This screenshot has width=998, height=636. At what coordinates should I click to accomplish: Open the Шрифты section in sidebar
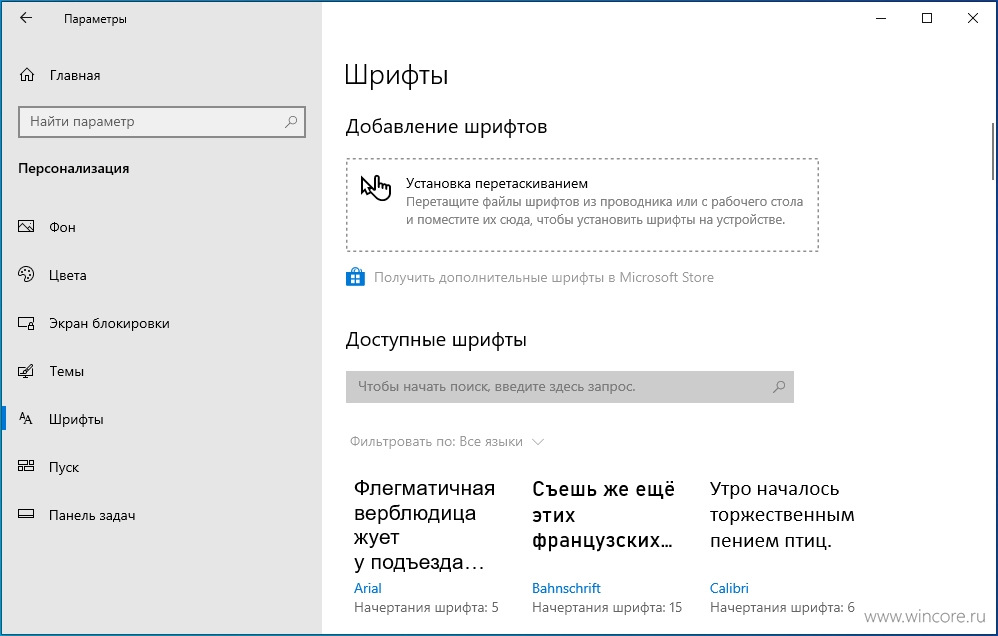coord(76,419)
